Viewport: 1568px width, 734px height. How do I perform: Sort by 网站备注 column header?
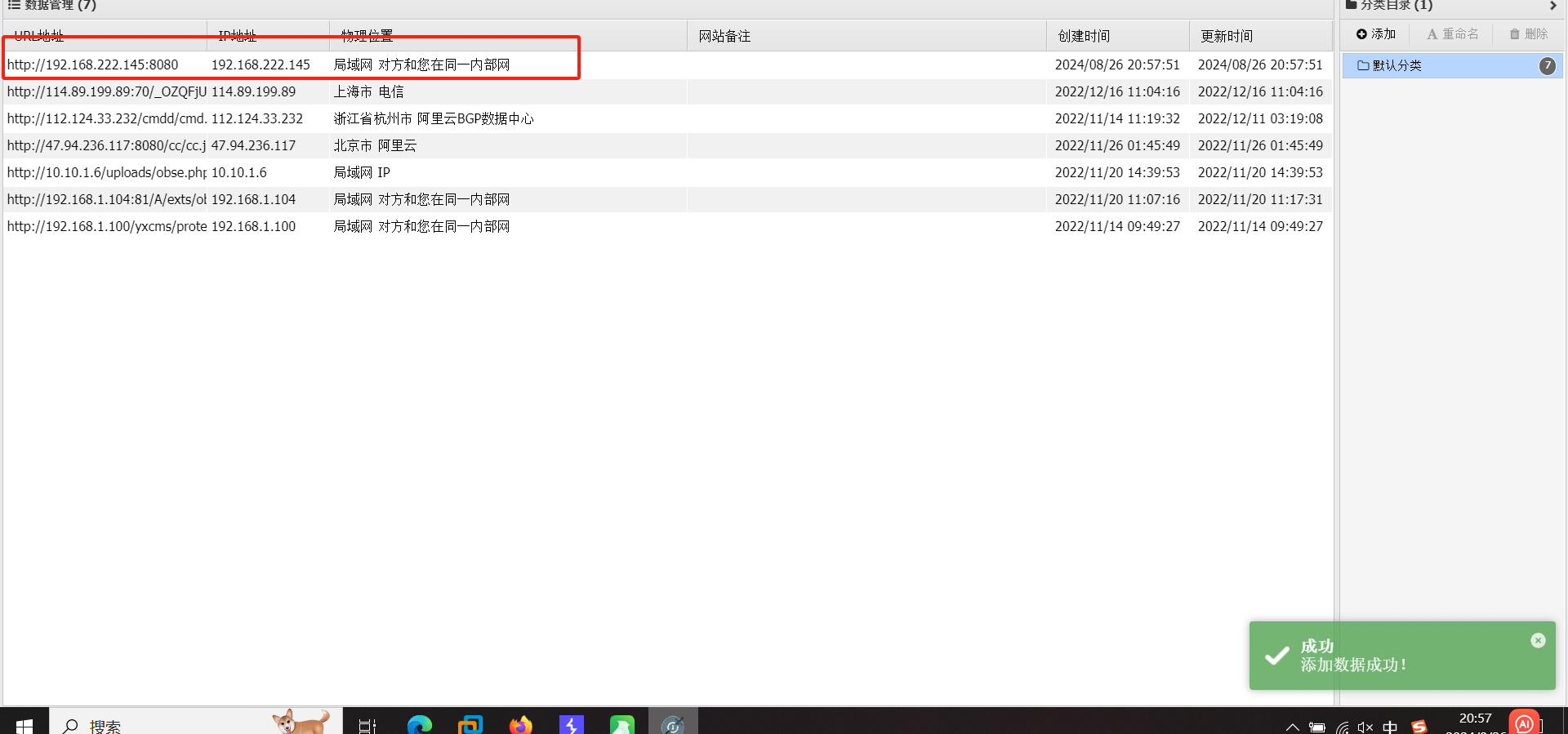point(866,36)
